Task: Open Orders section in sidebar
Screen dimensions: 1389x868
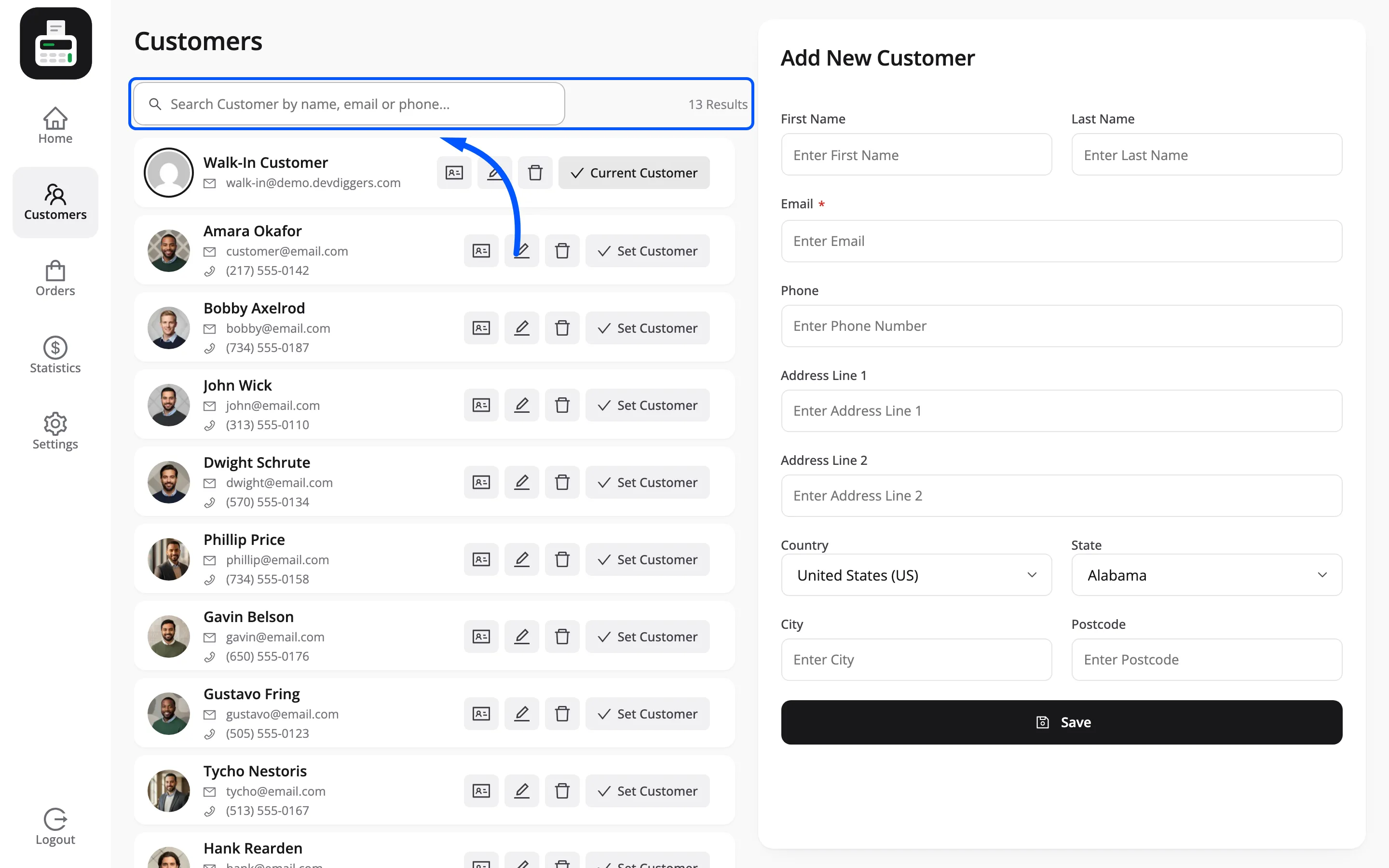Action: pyautogui.click(x=55, y=278)
